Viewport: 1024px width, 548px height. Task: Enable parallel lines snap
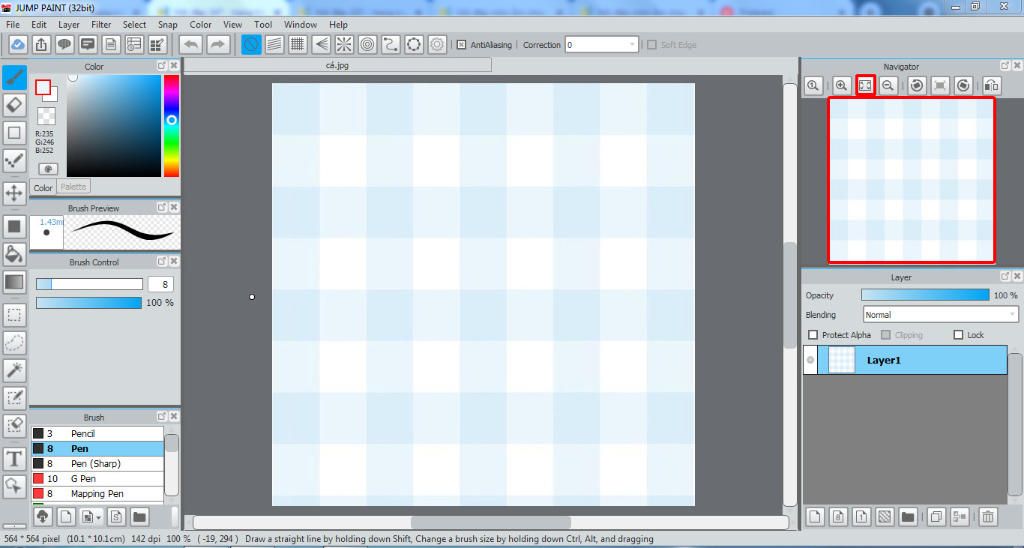274,44
